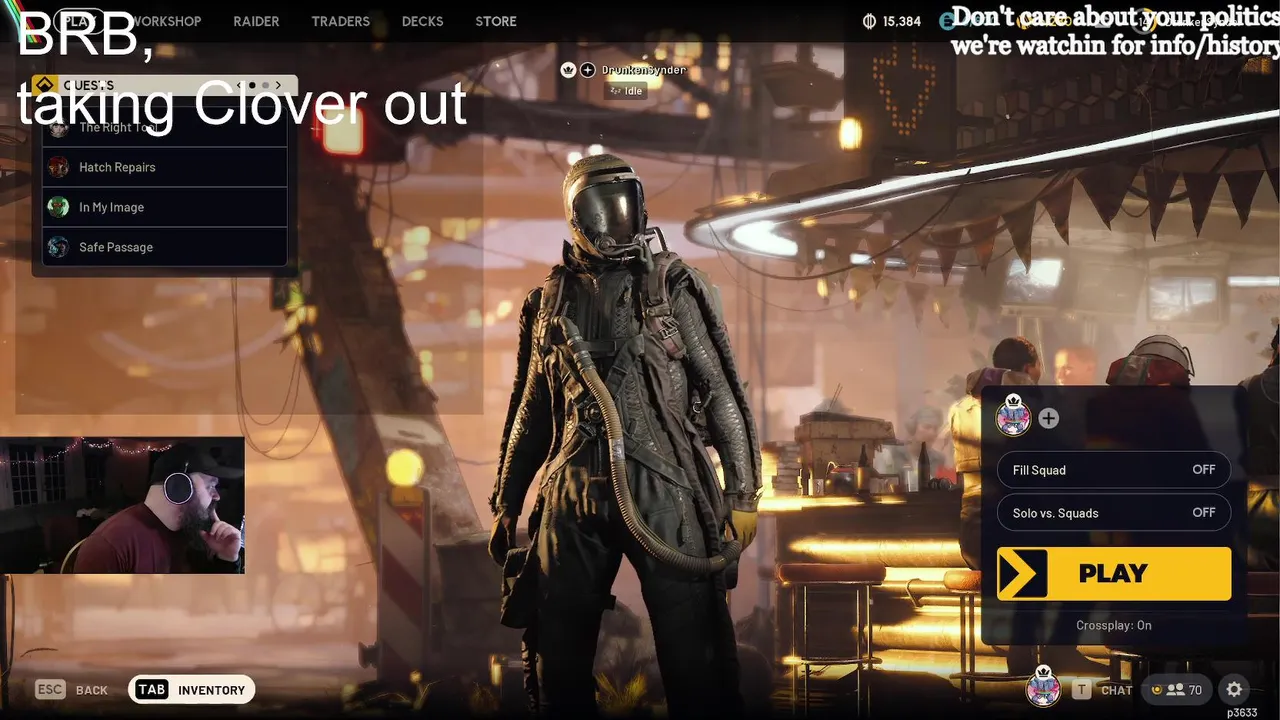1280x720 pixels.
Task: Click the crown leader icon near DrunkenSynder
Action: pyautogui.click(x=568, y=70)
